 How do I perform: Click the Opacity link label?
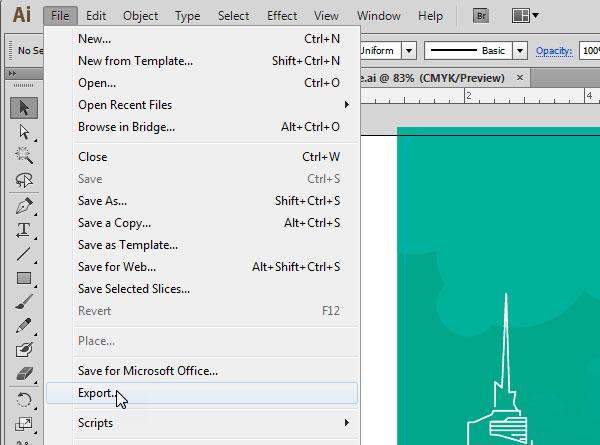click(554, 51)
